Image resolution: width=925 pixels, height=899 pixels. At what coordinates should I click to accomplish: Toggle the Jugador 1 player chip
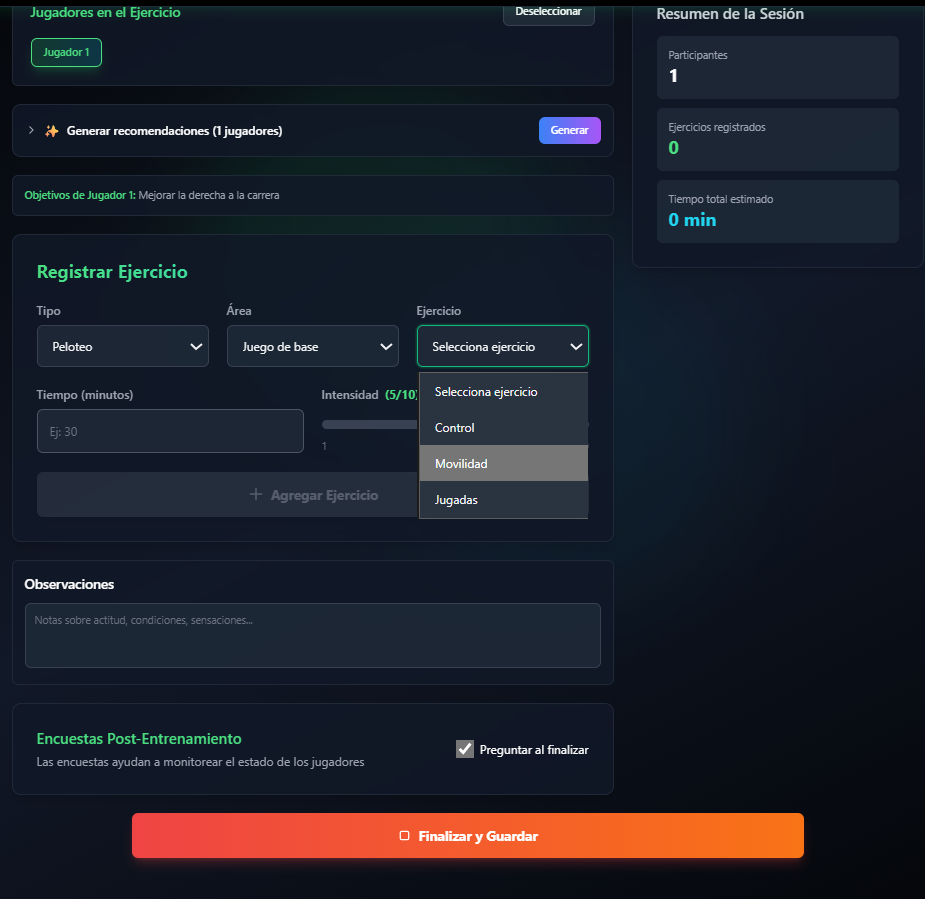[x=66, y=52]
